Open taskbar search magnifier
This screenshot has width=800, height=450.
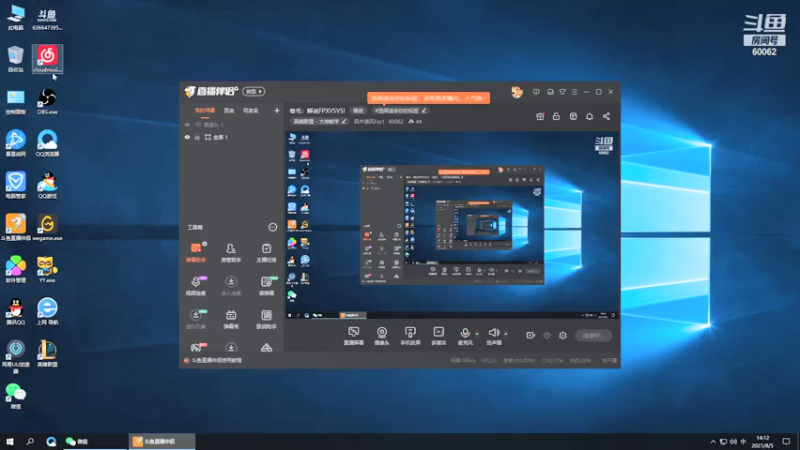pyautogui.click(x=30, y=441)
